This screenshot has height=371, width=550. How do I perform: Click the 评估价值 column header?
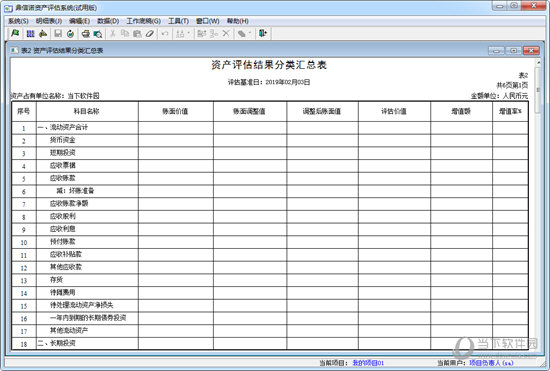pos(394,112)
